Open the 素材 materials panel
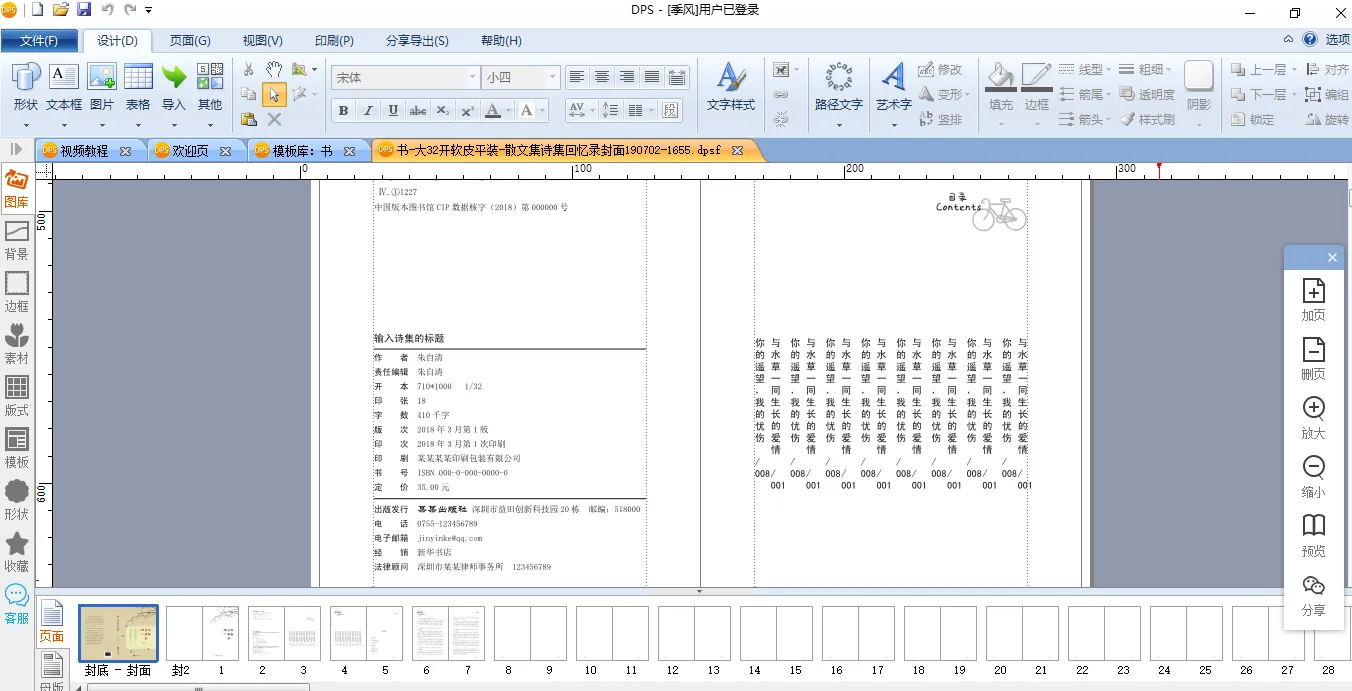1352x691 pixels. coord(17,344)
